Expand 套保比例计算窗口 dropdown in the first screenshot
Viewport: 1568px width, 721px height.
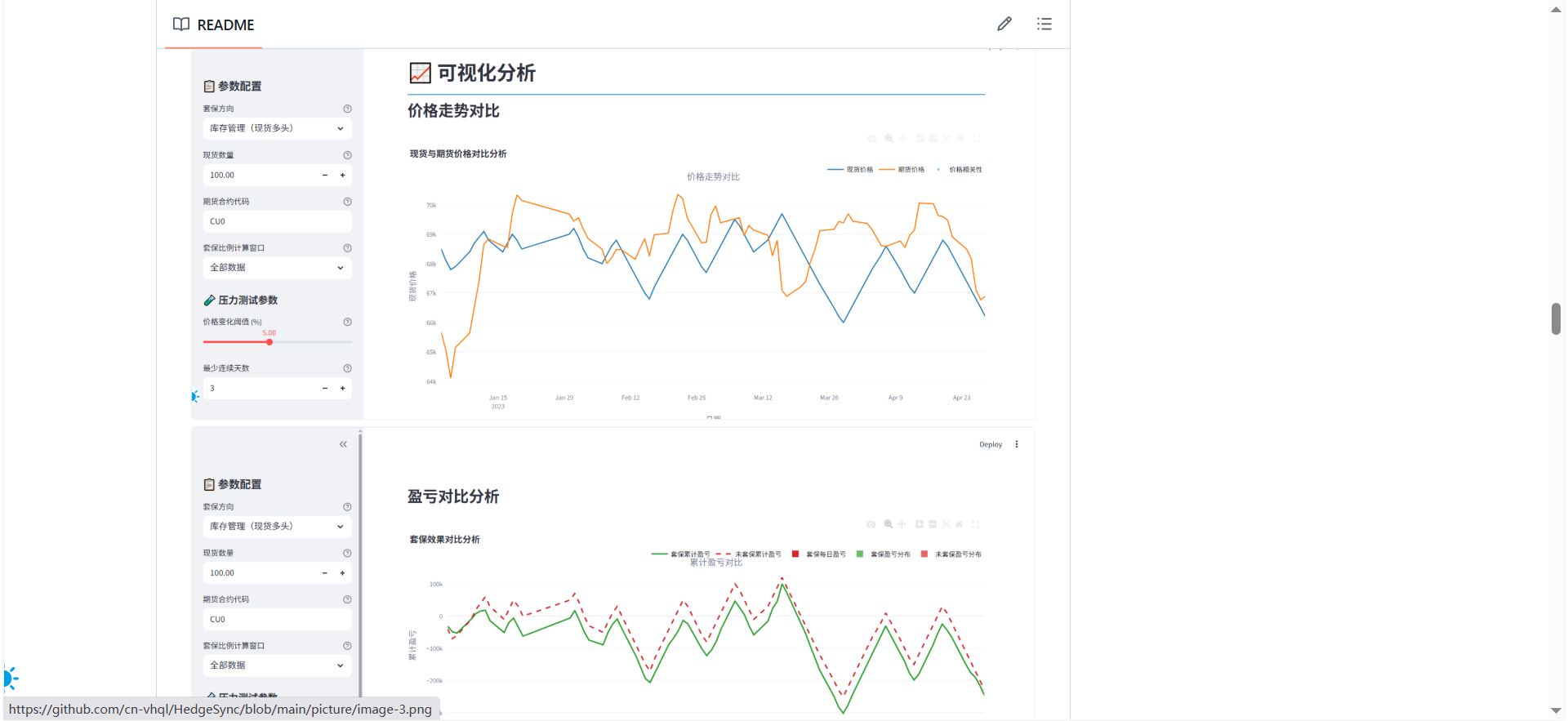(277, 268)
